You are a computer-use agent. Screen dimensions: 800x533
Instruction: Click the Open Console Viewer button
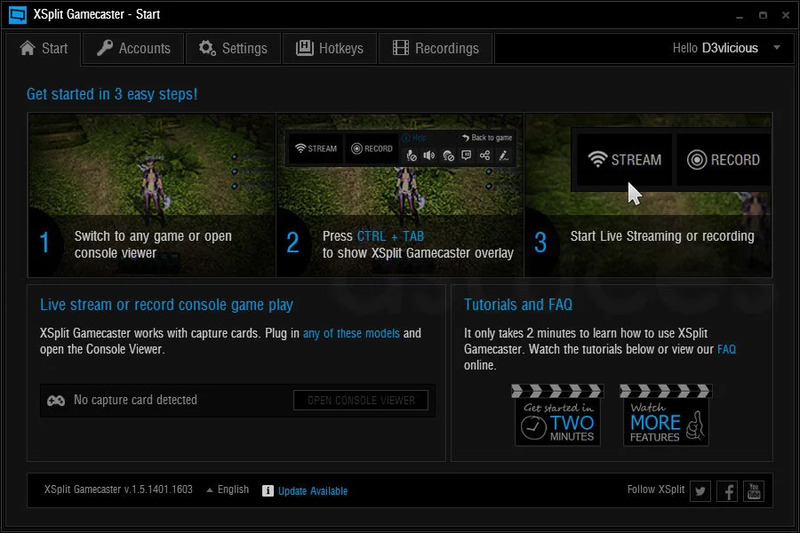point(361,400)
